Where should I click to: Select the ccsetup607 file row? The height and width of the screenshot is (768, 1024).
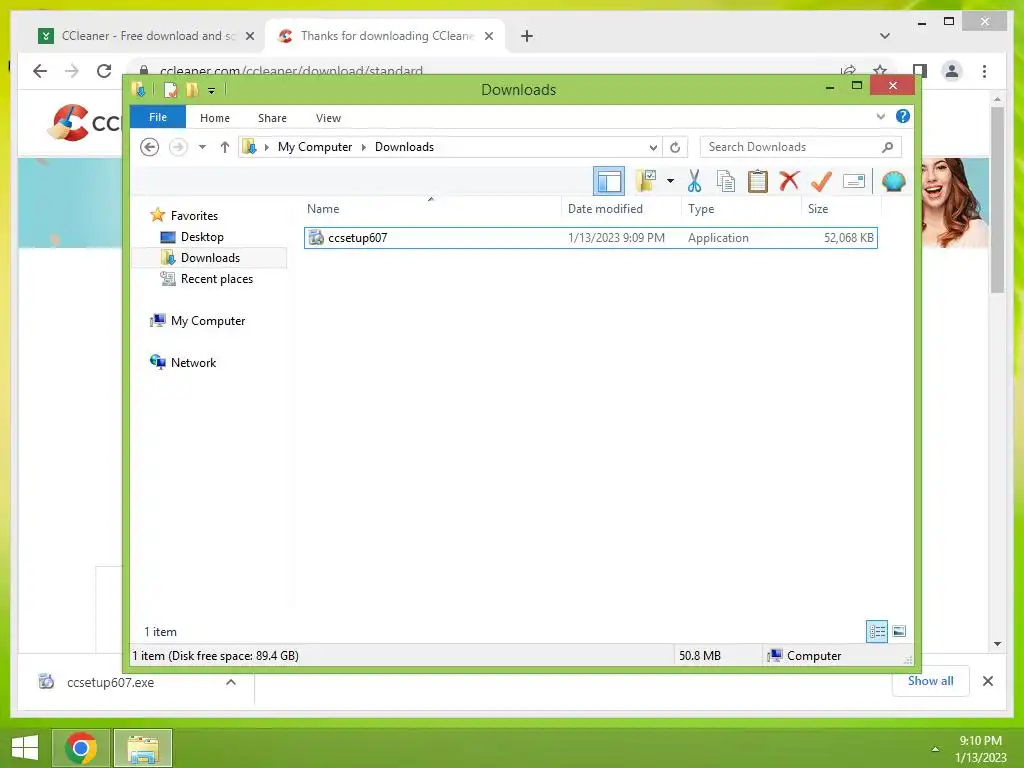[x=590, y=238]
